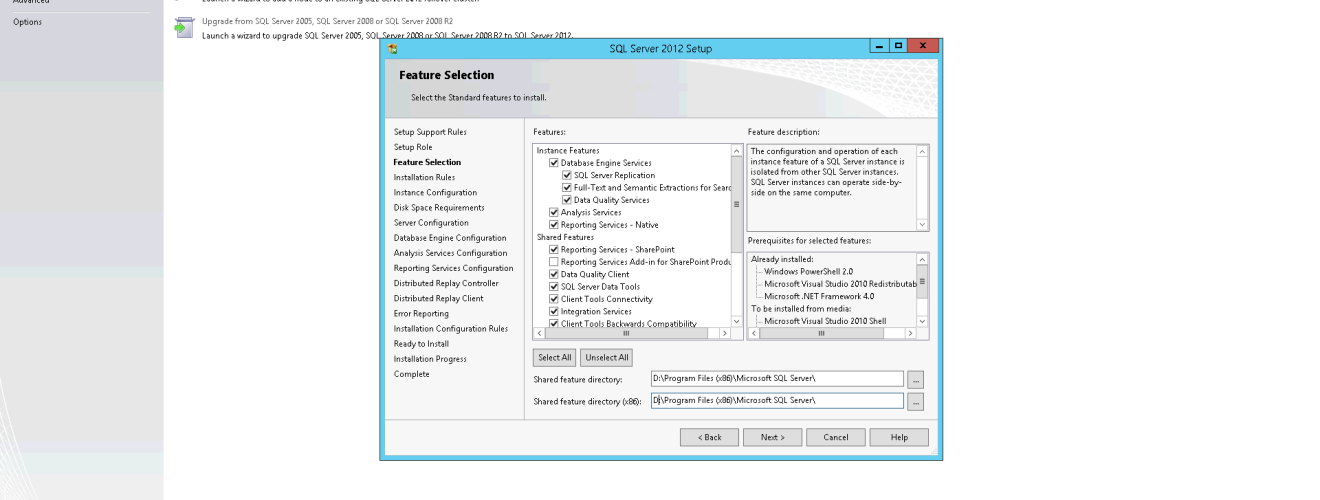1320x500 pixels.
Task: Click Instance Features group heading
Action: click(568, 150)
